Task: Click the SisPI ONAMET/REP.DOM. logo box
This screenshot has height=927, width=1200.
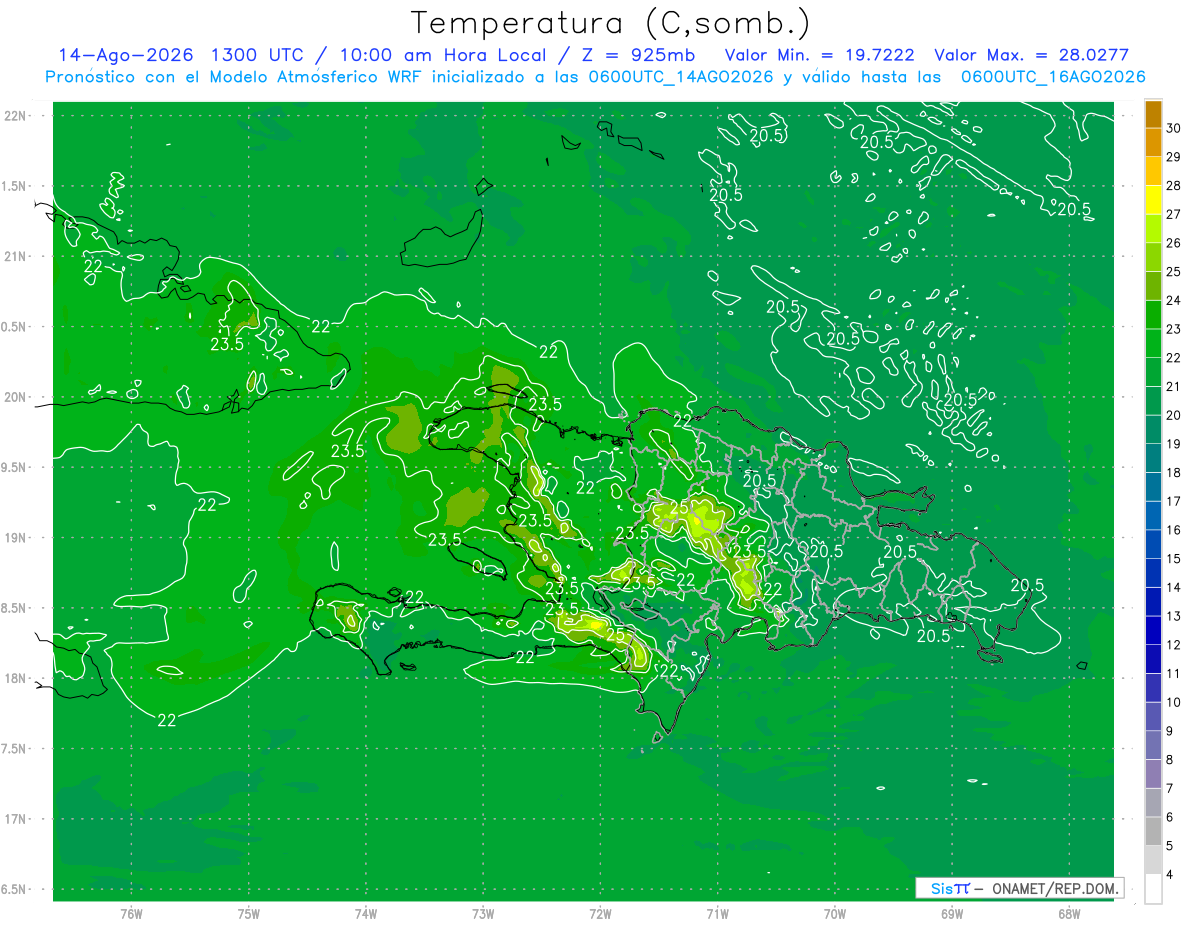Action: [1019, 888]
